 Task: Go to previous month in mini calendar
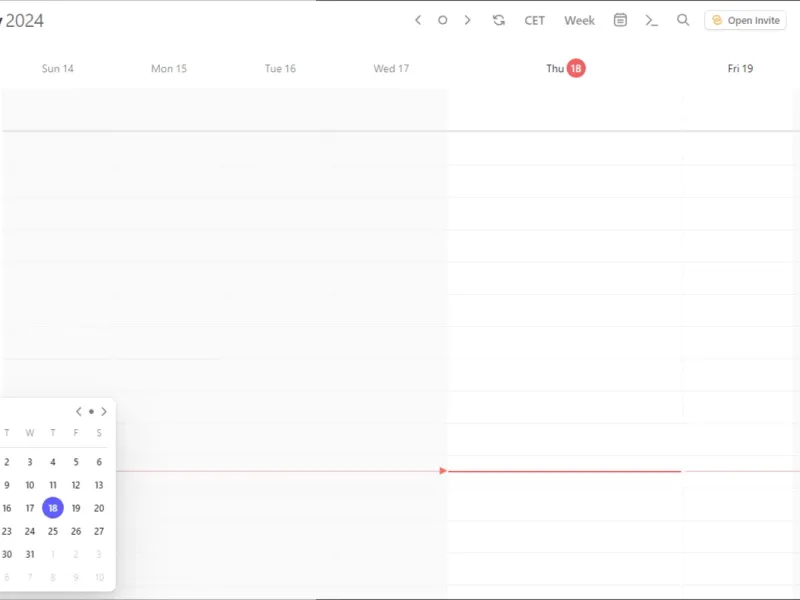pyautogui.click(x=79, y=411)
